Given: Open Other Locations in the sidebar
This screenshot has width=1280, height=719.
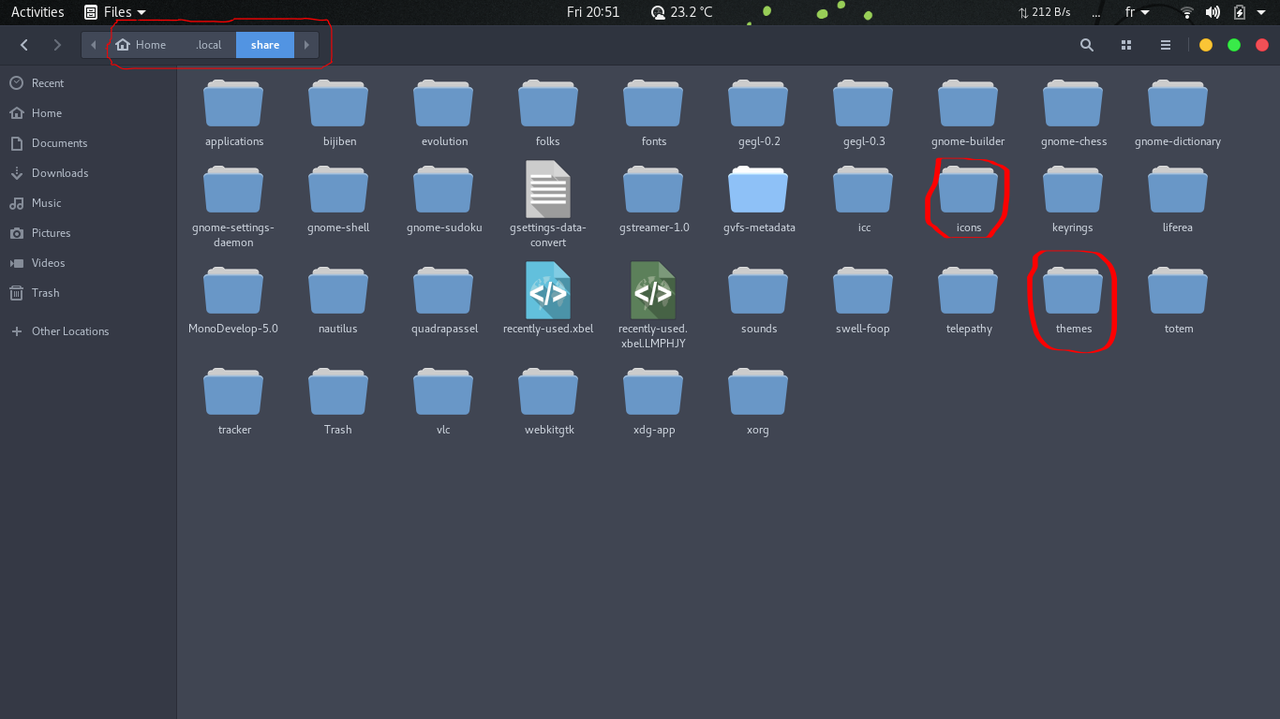Looking at the screenshot, I should tap(70, 331).
